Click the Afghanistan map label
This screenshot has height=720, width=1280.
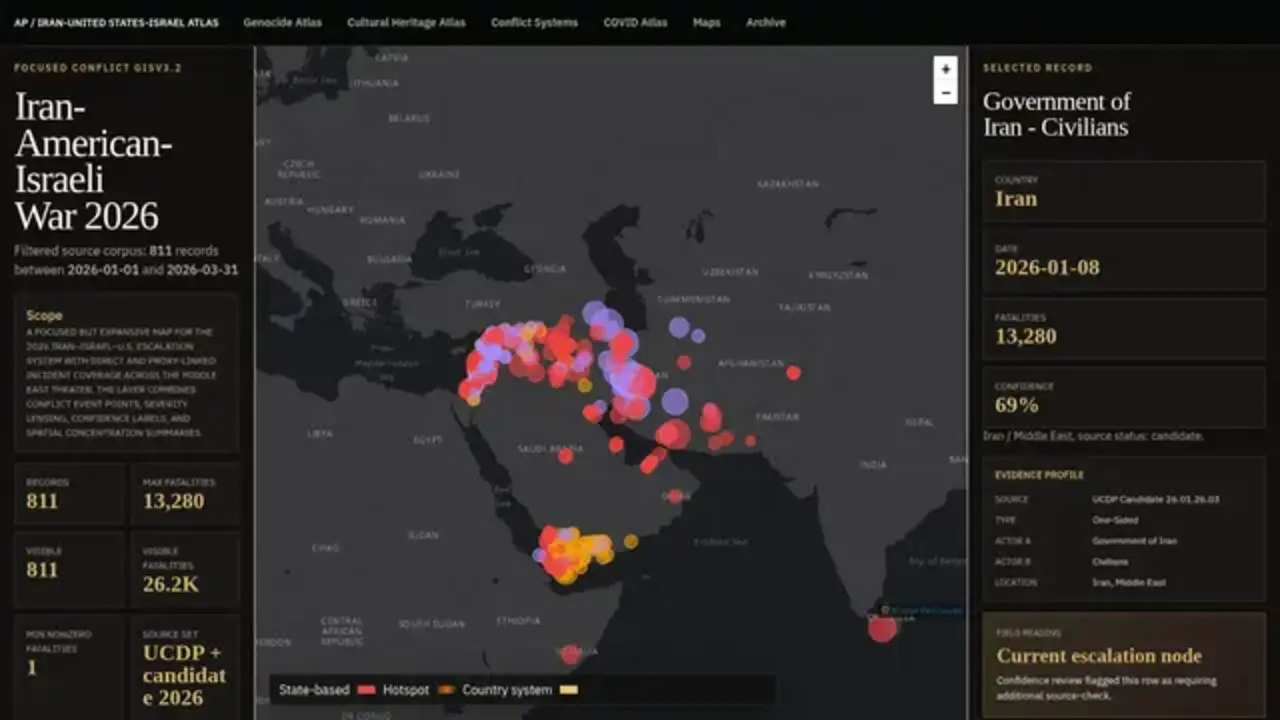click(749, 364)
